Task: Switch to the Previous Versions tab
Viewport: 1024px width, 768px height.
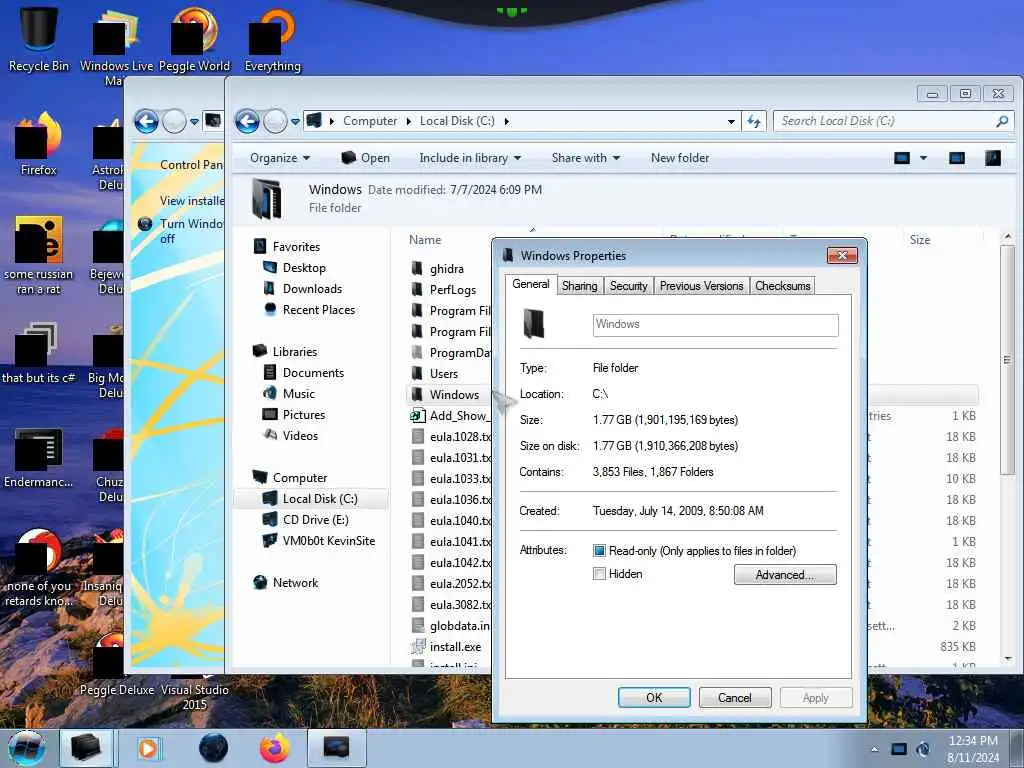Action: pos(701,285)
